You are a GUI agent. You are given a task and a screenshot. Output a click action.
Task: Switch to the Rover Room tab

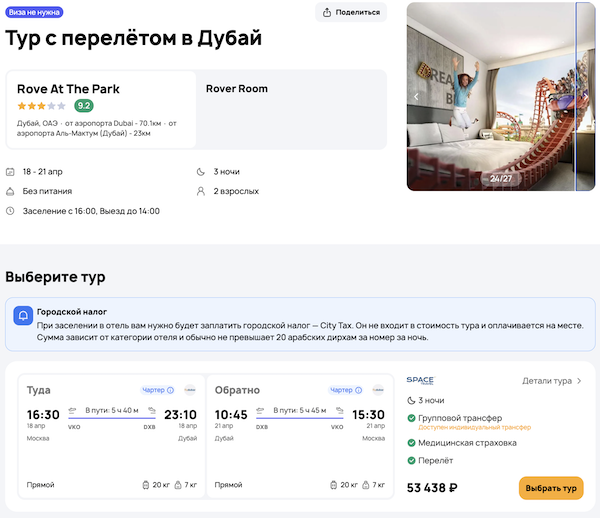click(x=237, y=89)
